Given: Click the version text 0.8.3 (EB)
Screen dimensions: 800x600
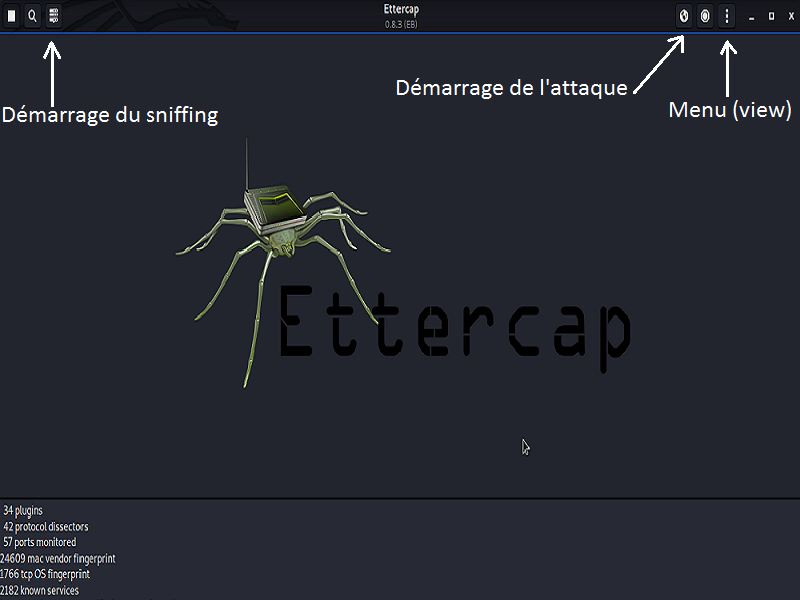Looking at the screenshot, I should [x=401, y=24].
